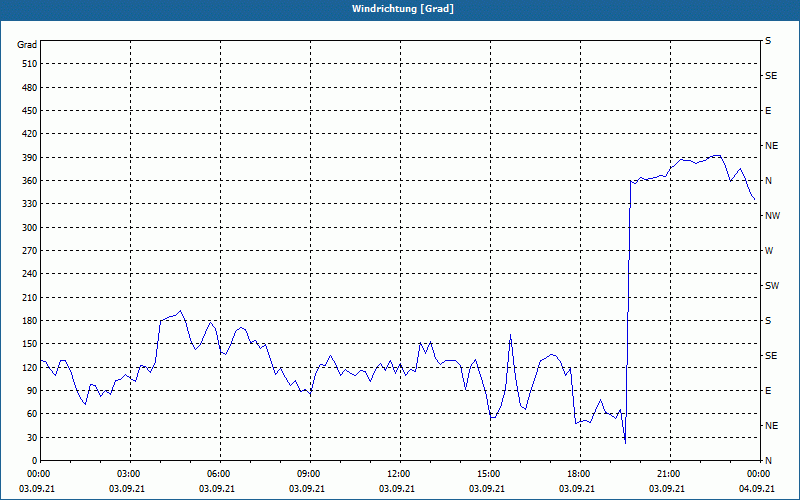Viewport: 800px width, 500px height.
Task: Click the 60 y-axis value
Action: click(x=32, y=414)
